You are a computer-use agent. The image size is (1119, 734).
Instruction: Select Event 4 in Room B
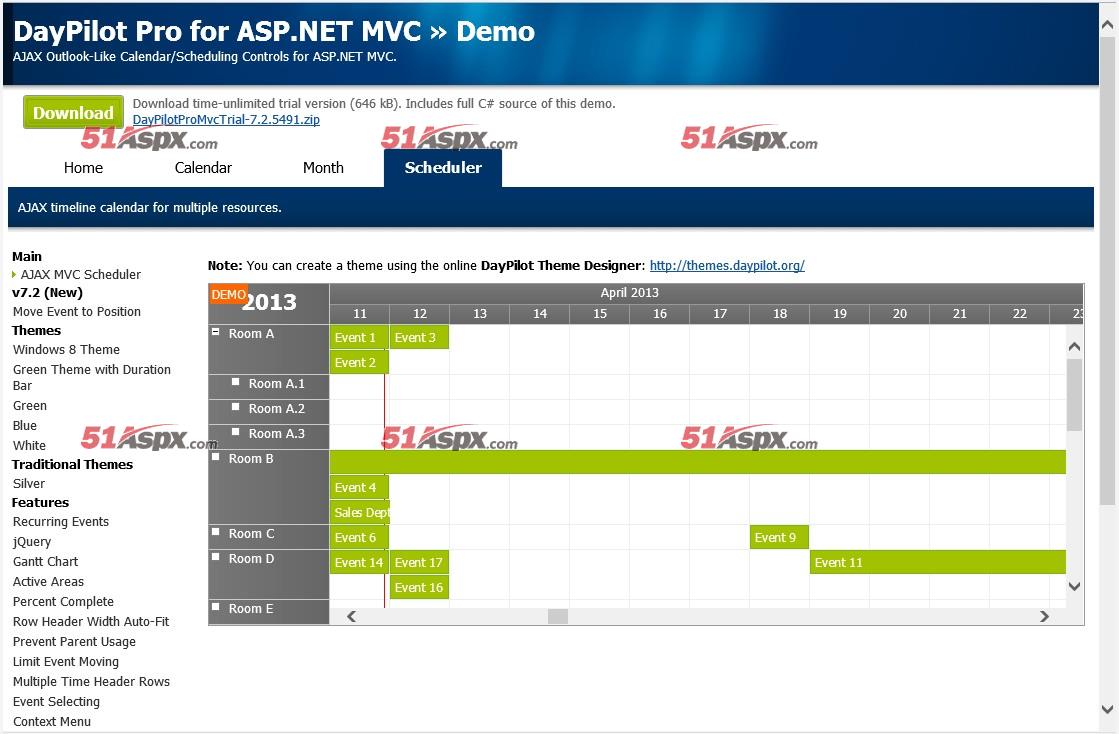coord(359,487)
